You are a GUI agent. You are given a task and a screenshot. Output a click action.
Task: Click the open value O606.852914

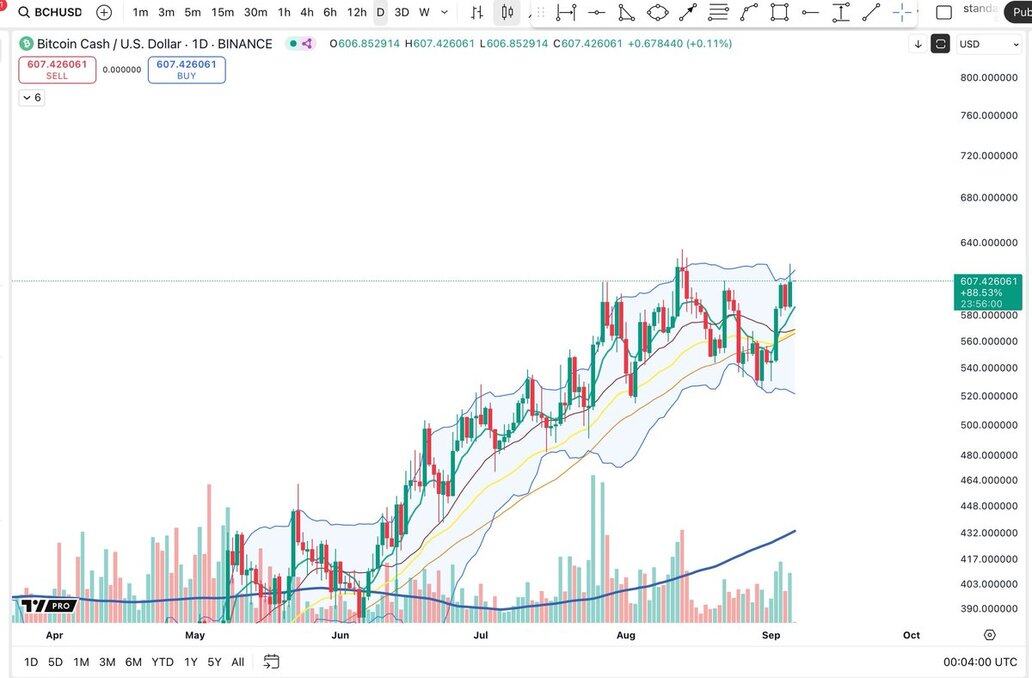tap(365, 44)
